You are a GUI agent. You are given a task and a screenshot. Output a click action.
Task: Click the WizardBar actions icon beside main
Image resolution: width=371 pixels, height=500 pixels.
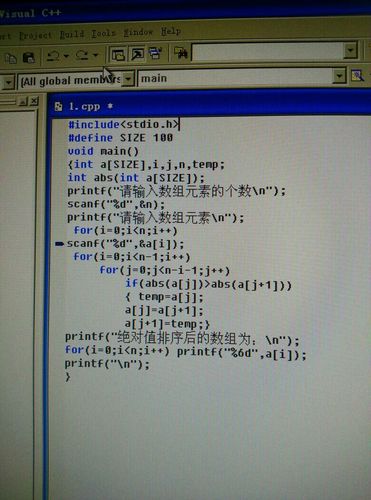[357, 76]
